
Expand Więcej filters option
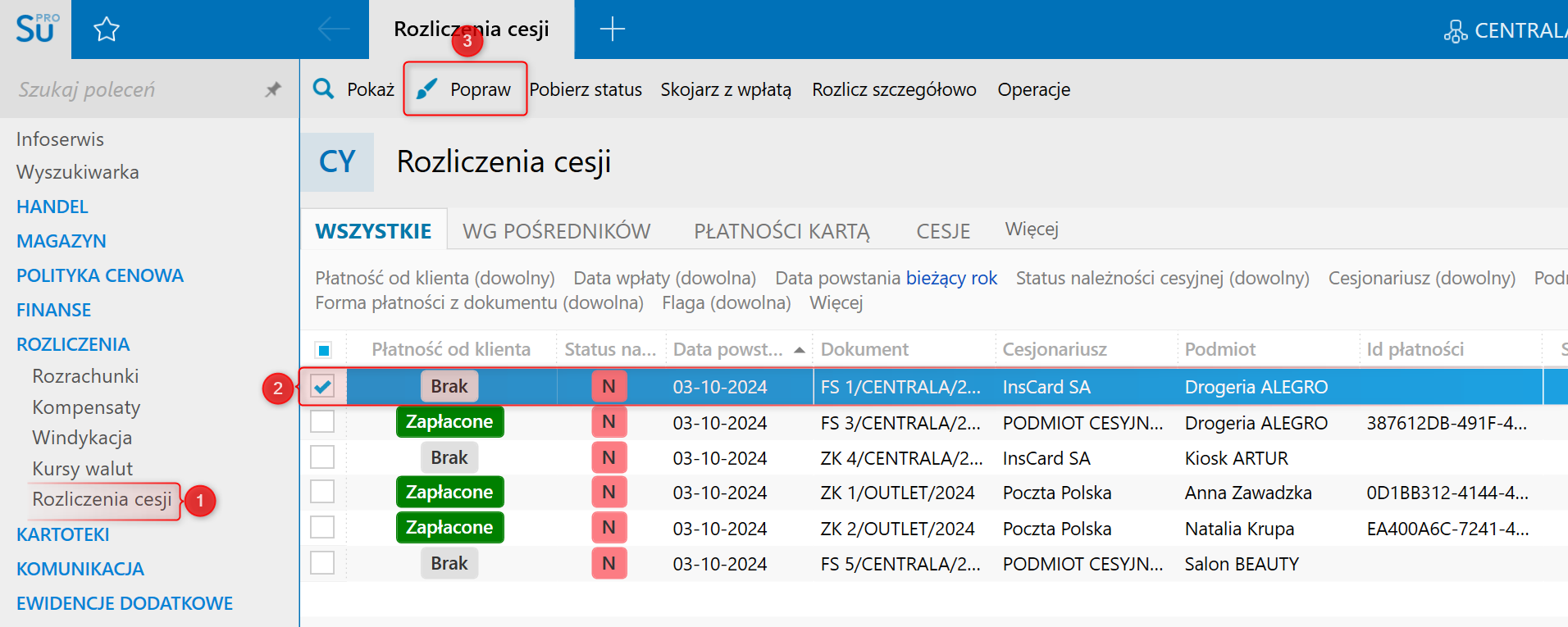[836, 303]
